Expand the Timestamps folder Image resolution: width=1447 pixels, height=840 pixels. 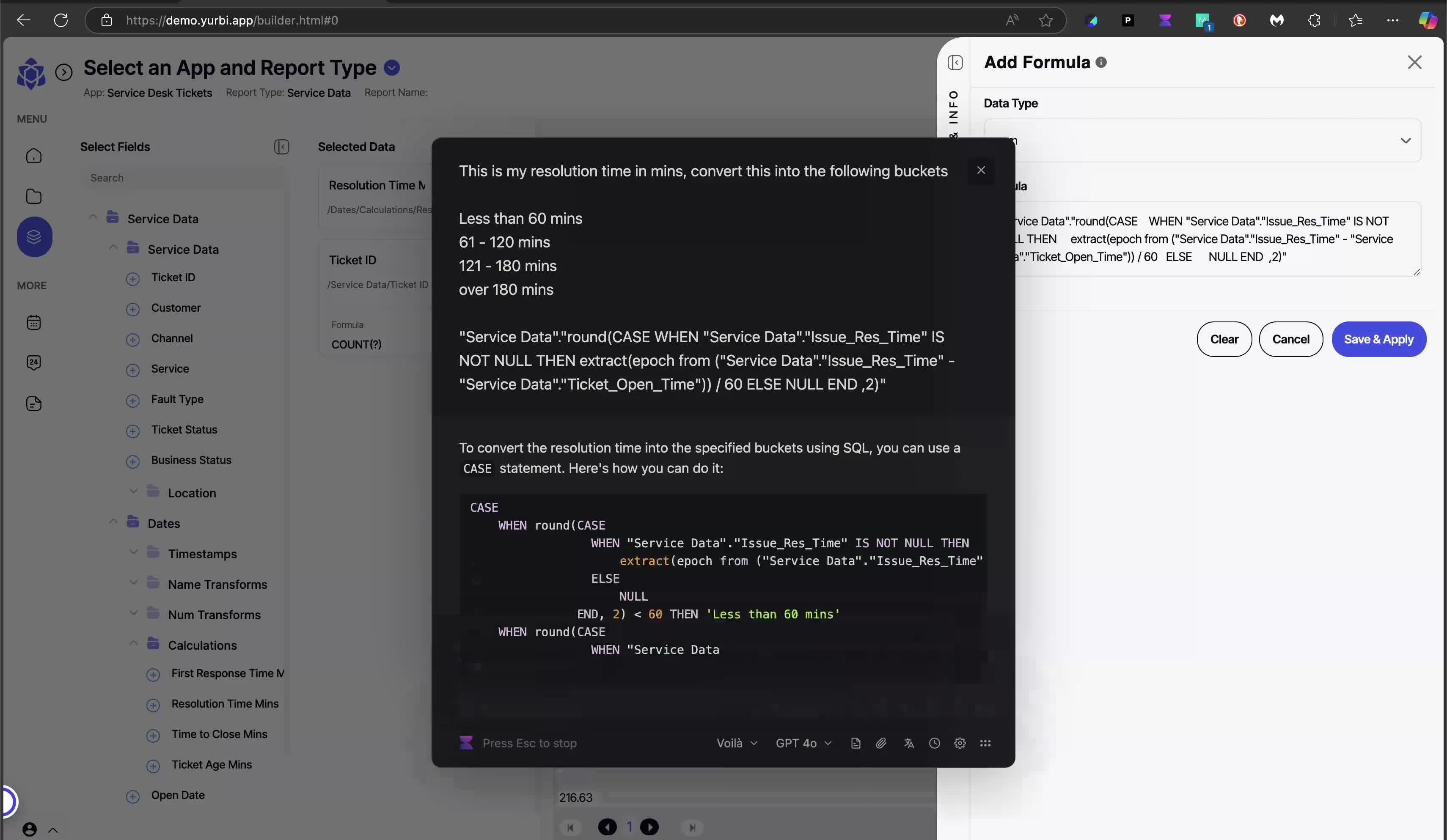click(x=133, y=553)
